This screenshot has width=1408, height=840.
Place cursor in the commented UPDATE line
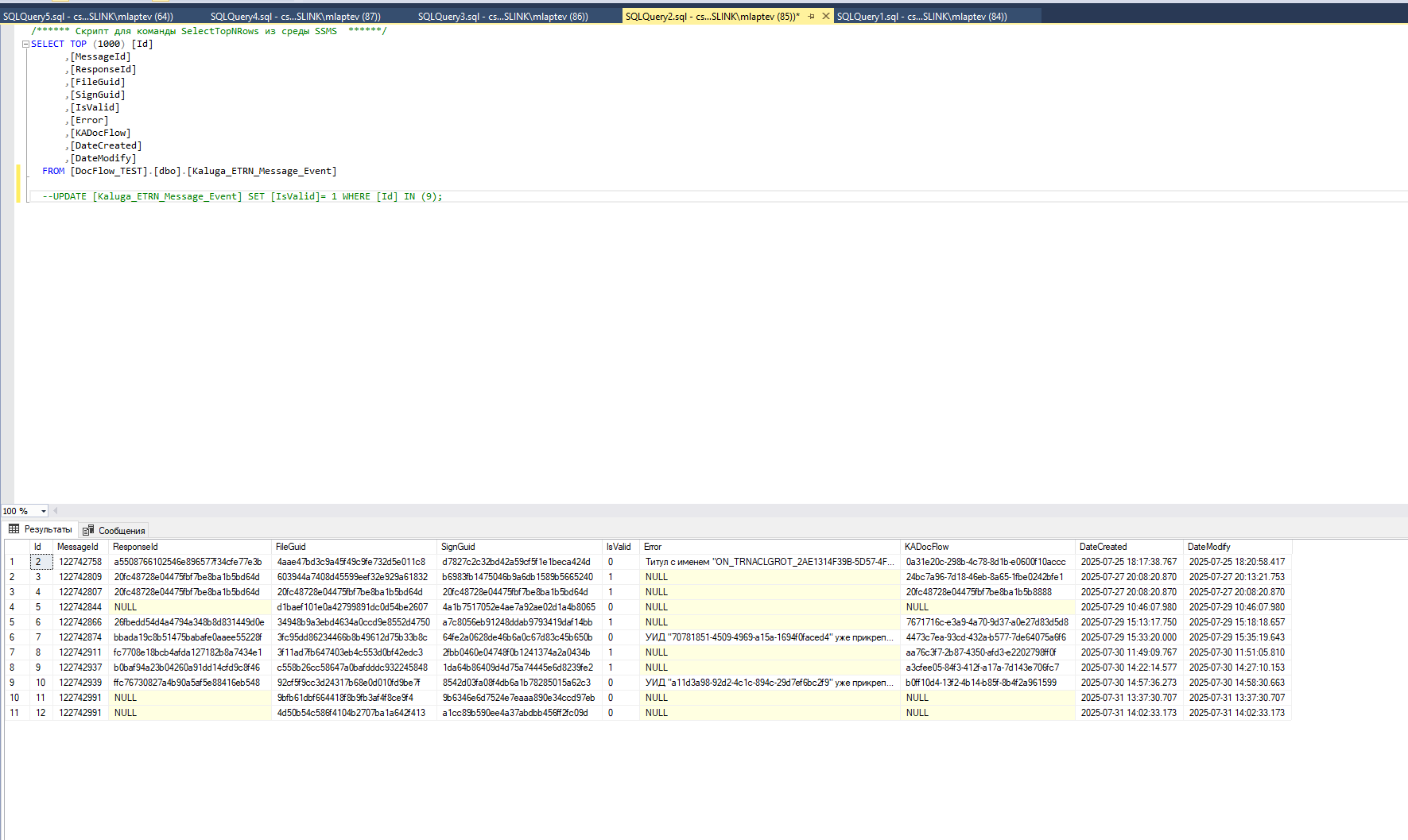coord(242,196)
